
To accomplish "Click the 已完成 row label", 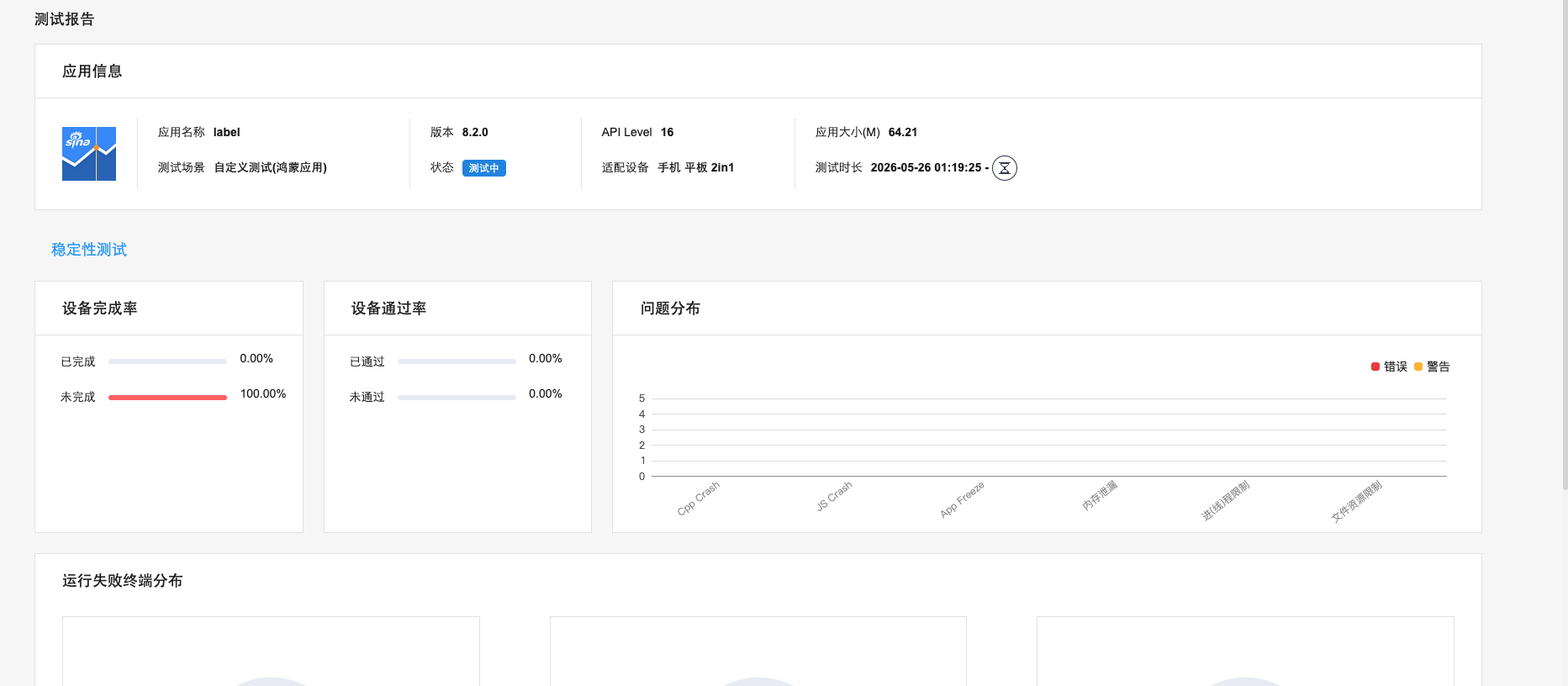I will pos(78,361).
